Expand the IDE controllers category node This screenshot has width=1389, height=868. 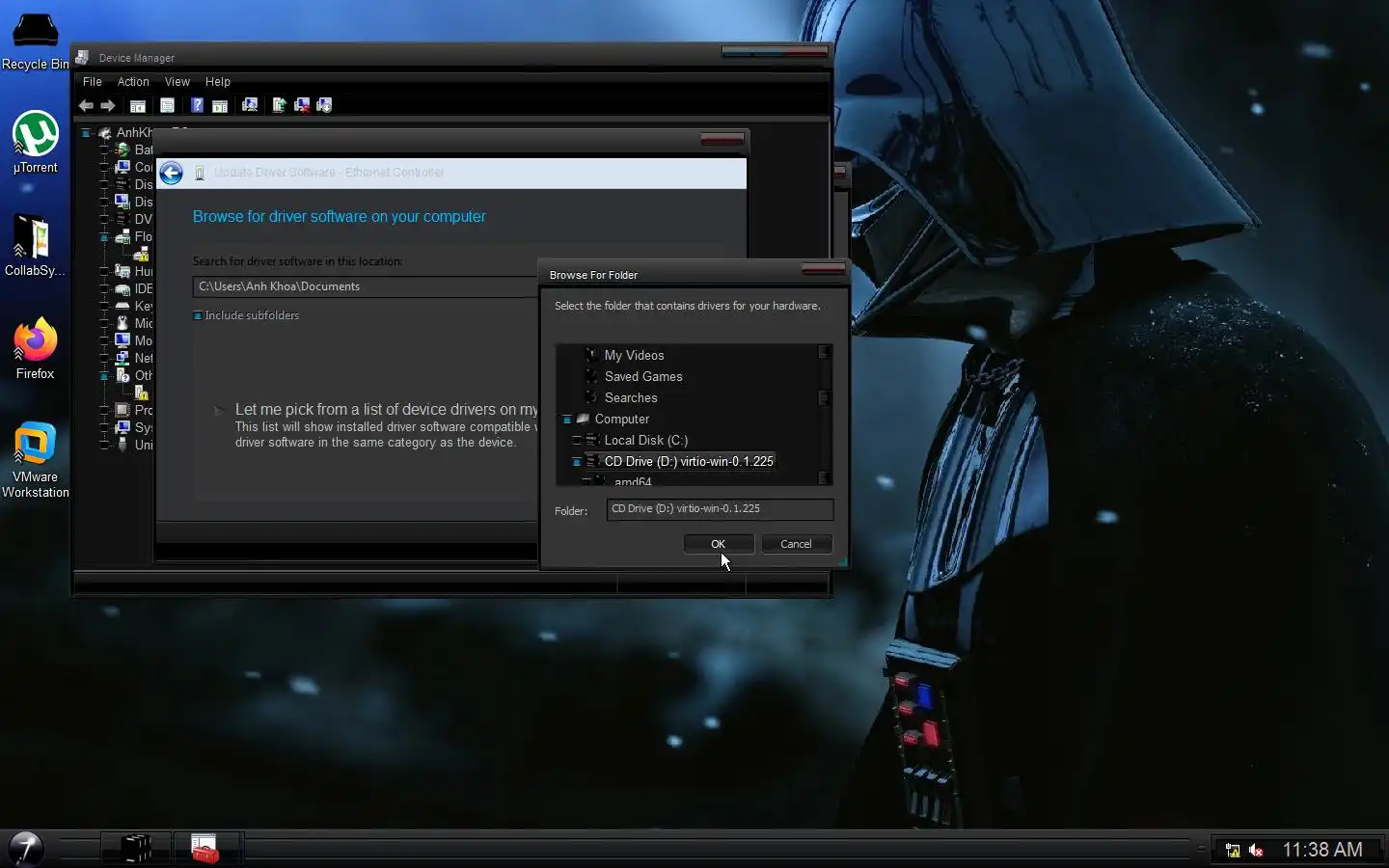click(x=104, y=288)
